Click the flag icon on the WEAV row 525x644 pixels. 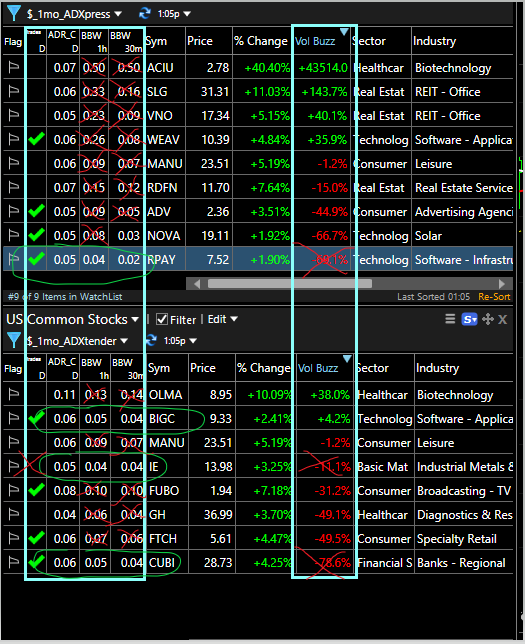tap(14, 139)
